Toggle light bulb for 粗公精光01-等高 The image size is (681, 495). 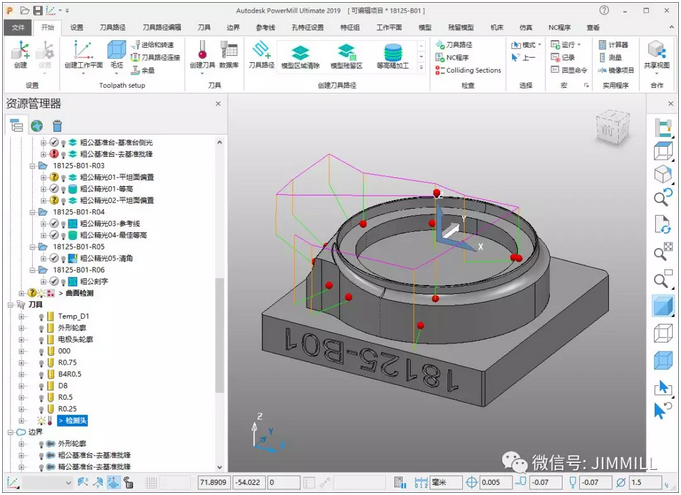pos(63,189)
